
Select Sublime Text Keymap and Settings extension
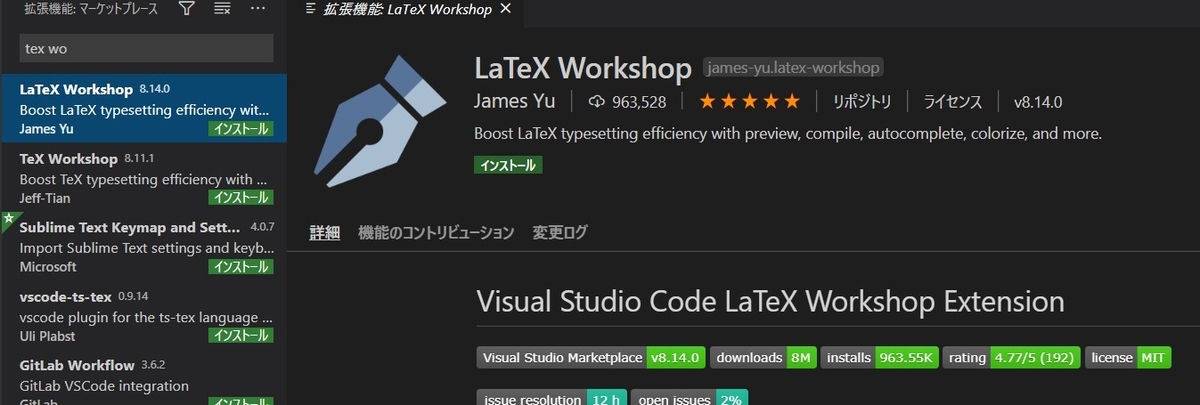(x=143, y=246)
